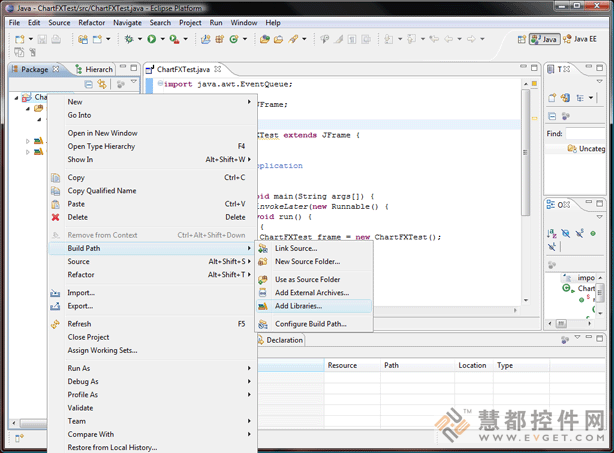Click the Open Type icon in toolbar

(x=265, y=39)
